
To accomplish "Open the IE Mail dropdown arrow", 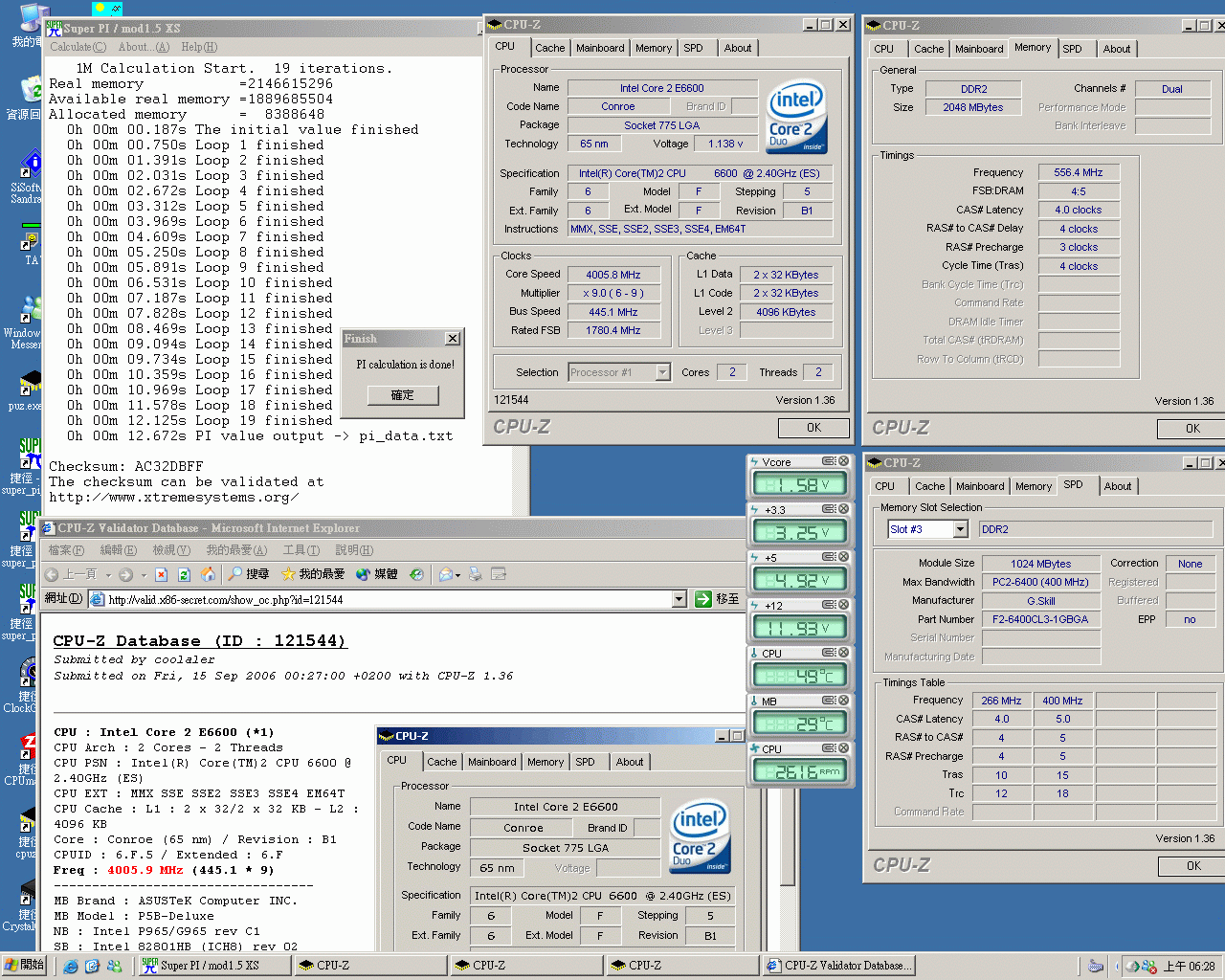I will coord(458,575).
